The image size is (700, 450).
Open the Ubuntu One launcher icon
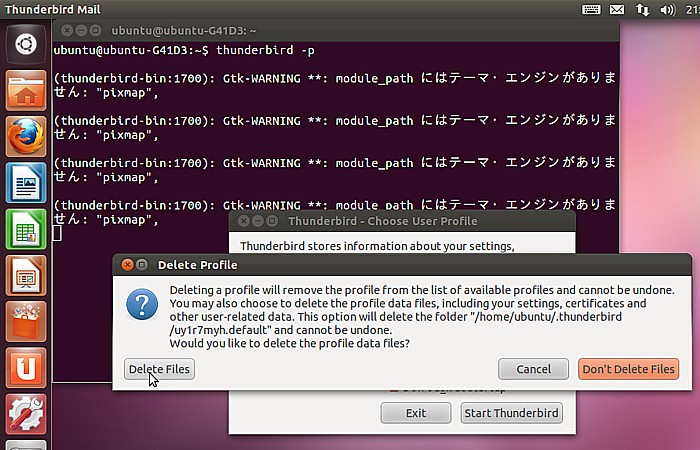pos(26,368)
